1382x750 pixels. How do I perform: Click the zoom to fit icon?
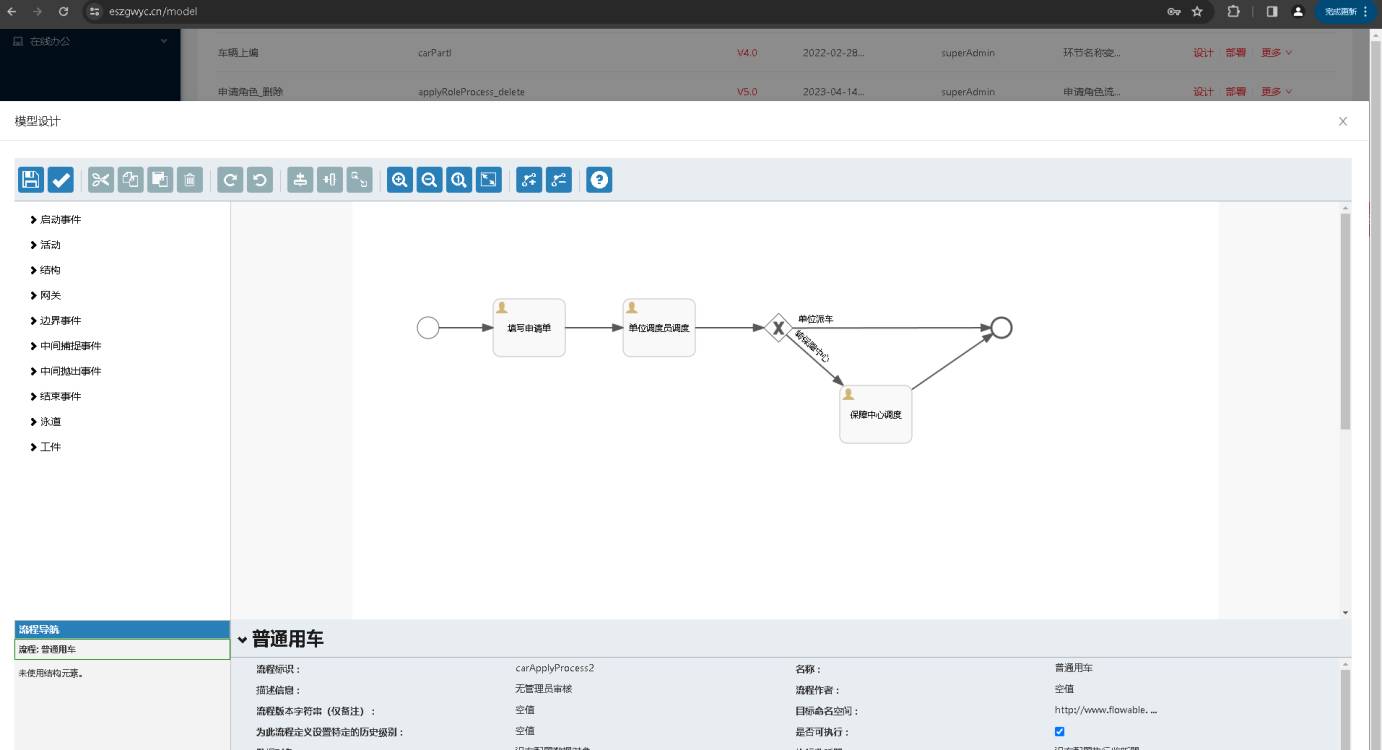489,180
